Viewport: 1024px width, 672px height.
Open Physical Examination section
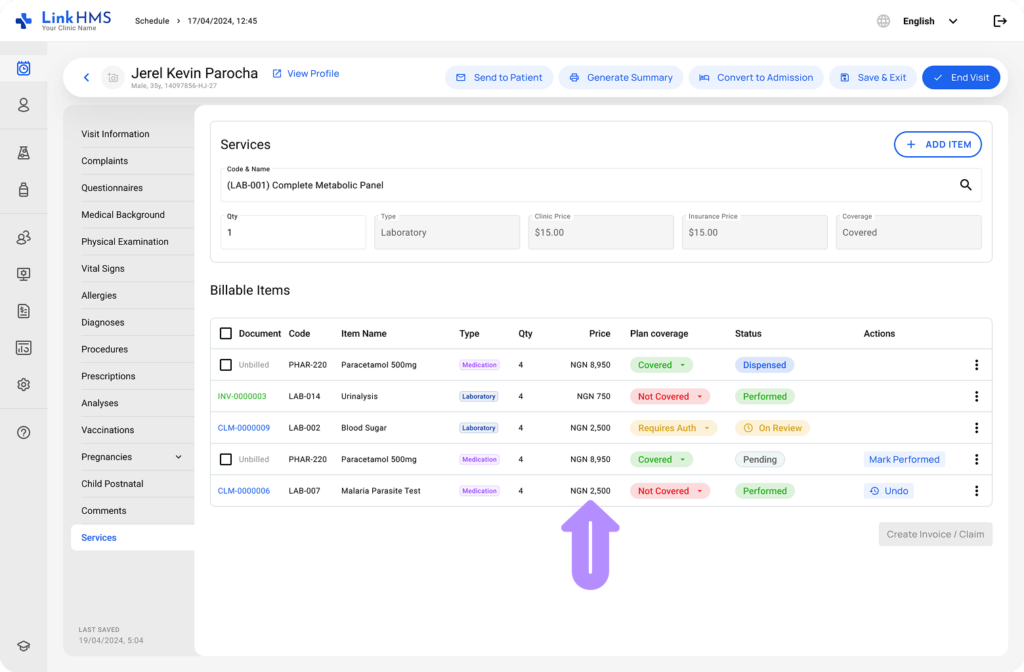coord(125,242)
